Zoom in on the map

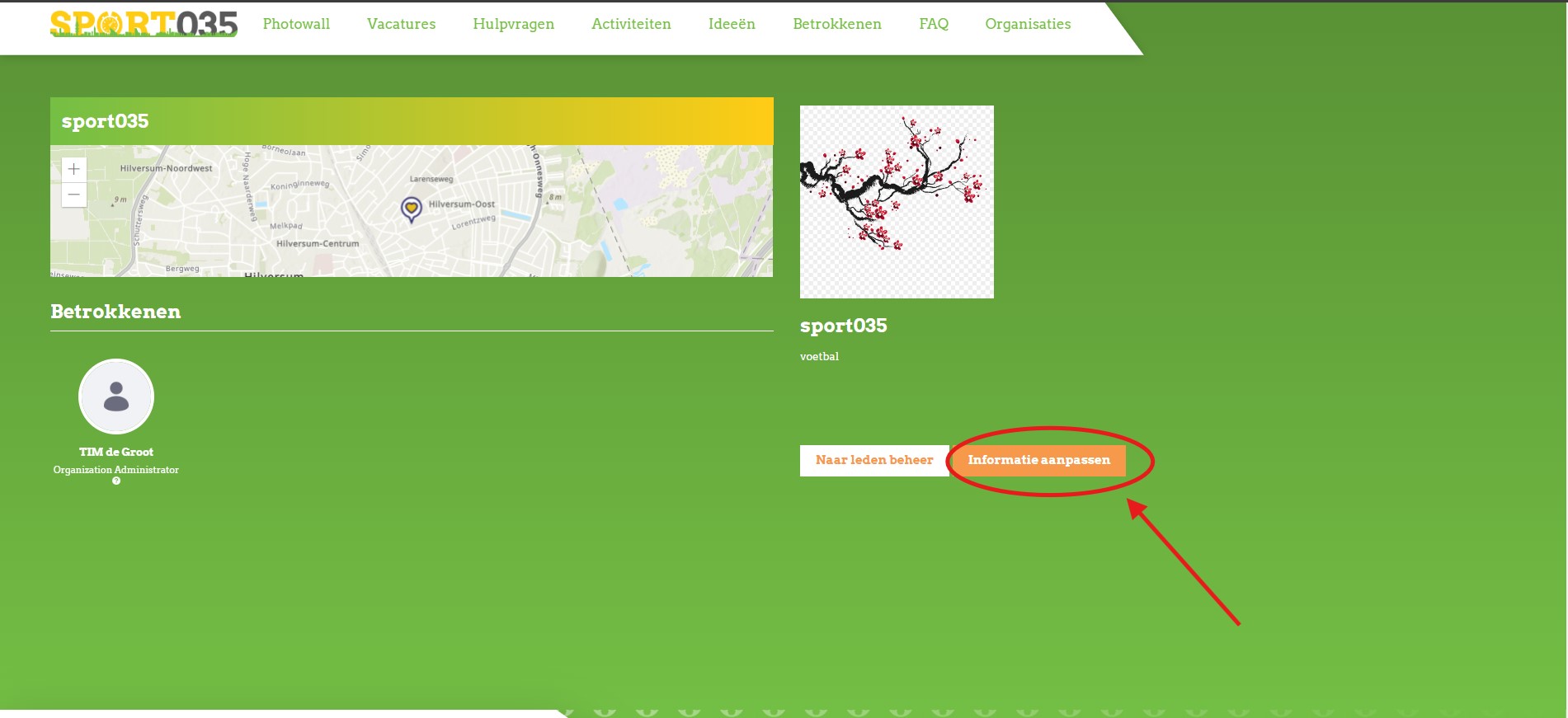tap(73, 169)
